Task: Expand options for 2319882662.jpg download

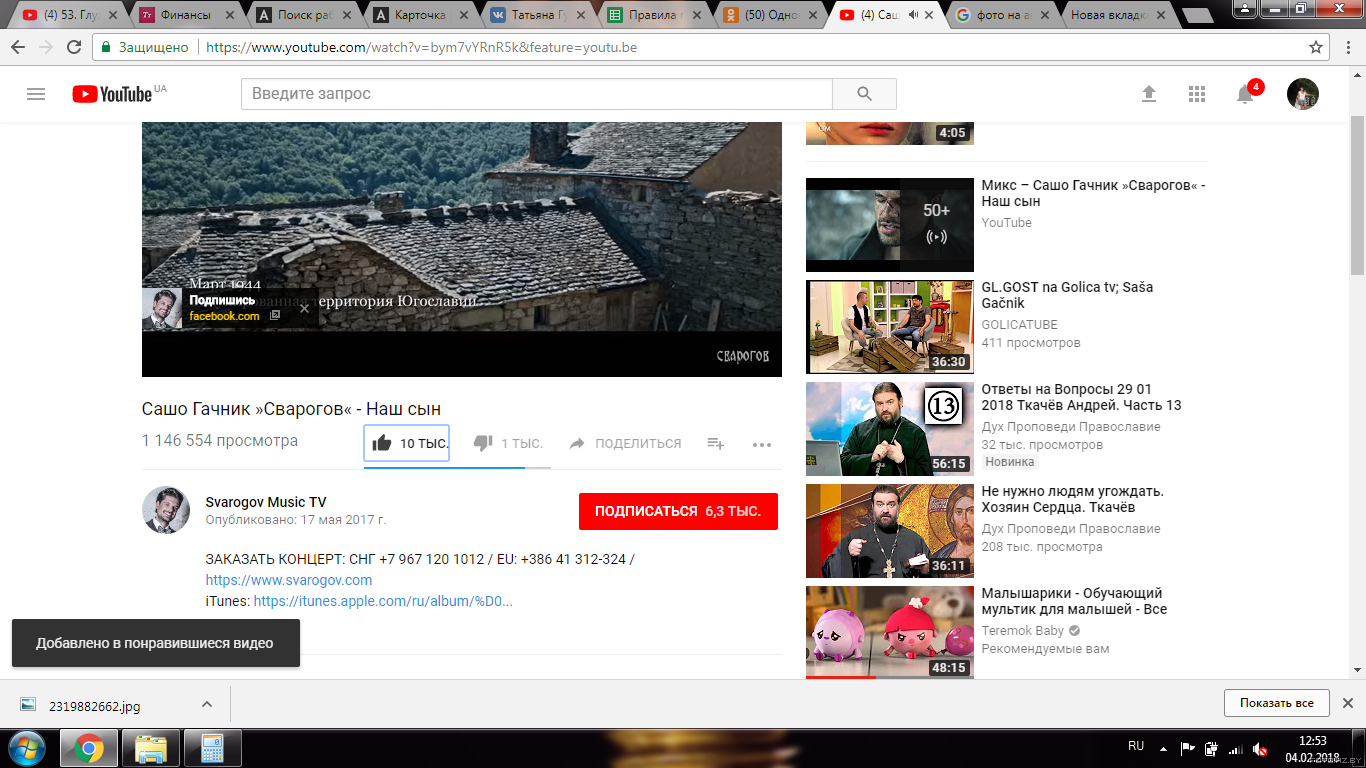Action: point(207,704)
